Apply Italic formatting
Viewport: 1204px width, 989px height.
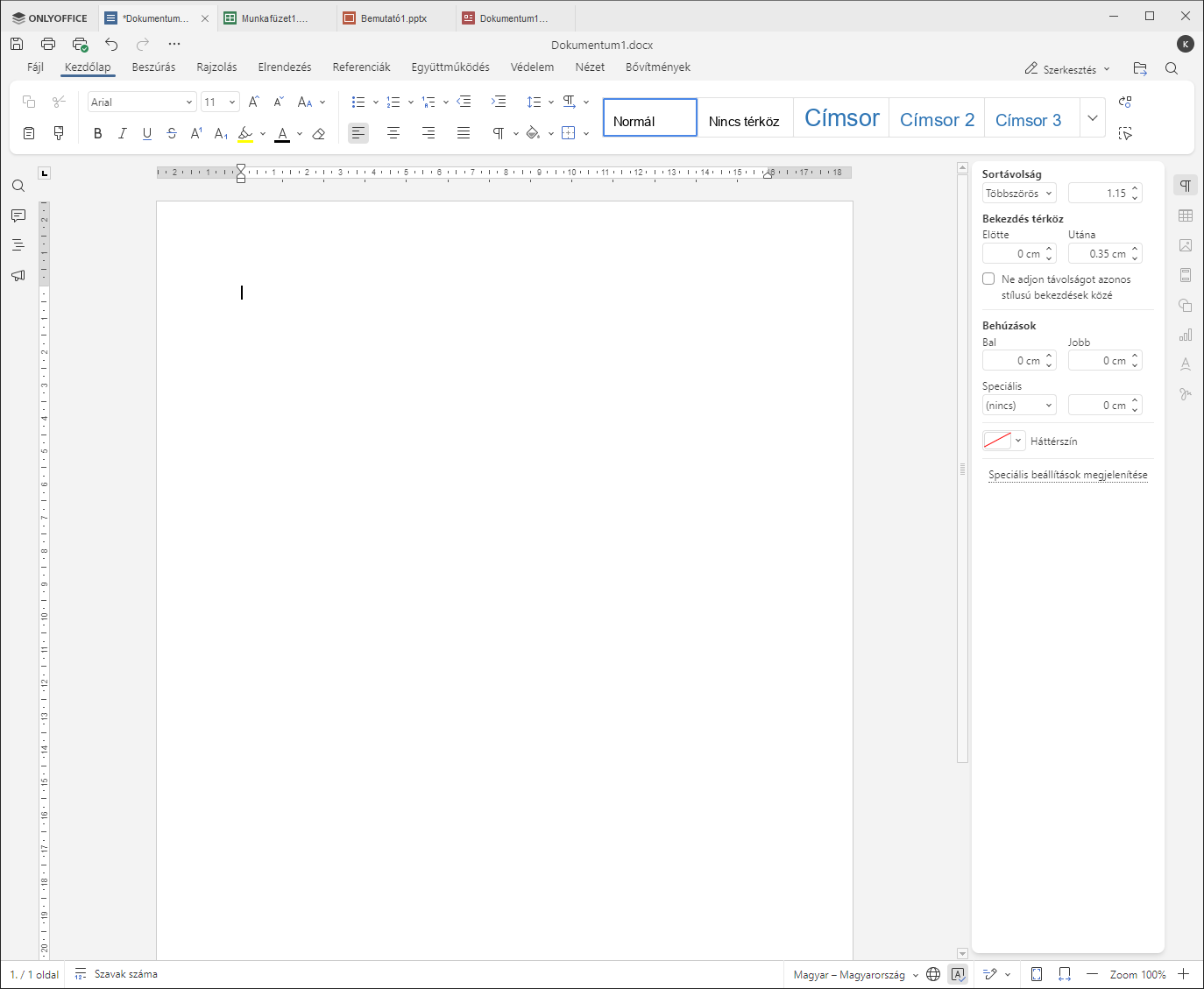122,133
